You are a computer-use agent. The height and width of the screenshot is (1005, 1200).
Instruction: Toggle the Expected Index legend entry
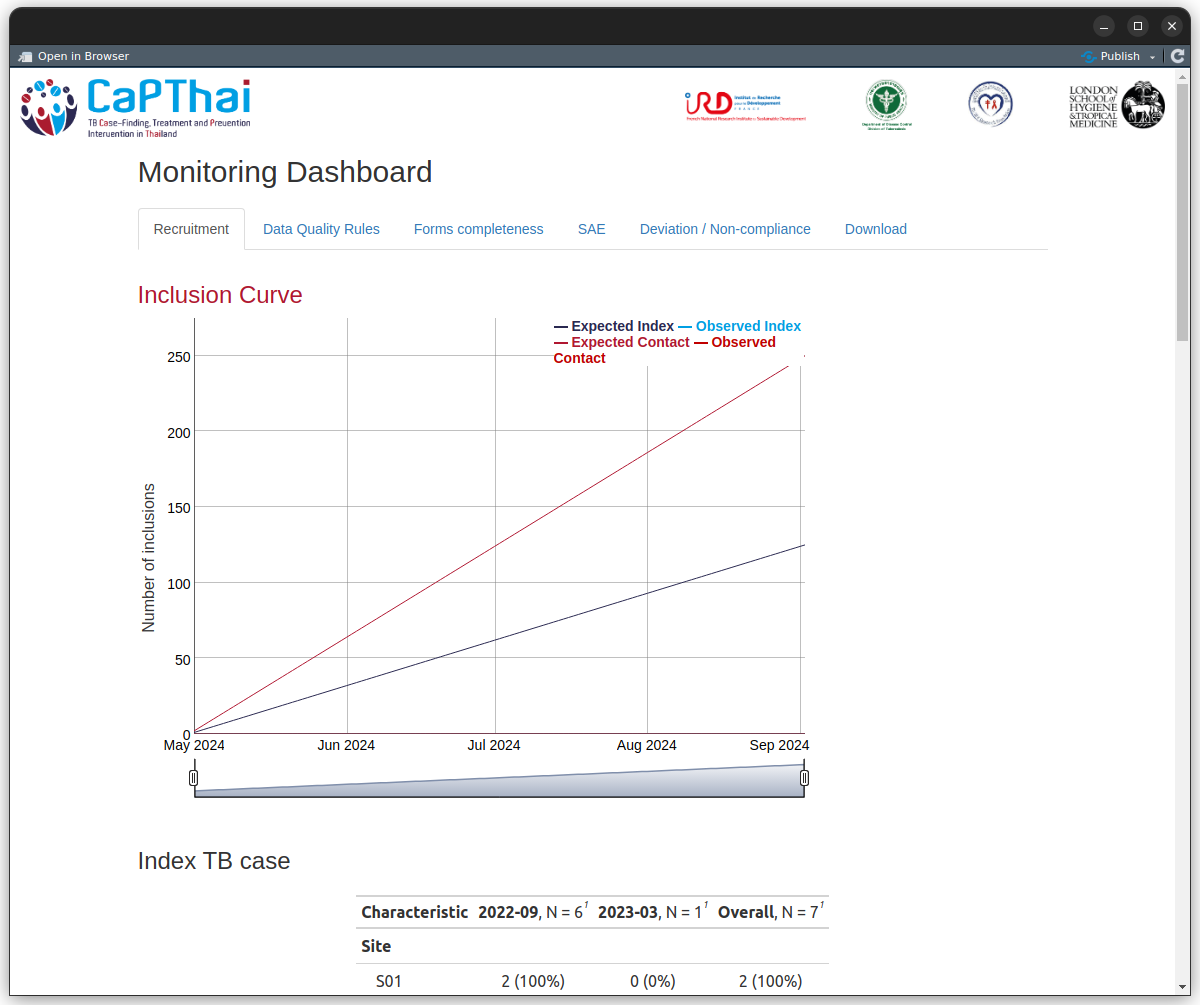(x=614, y=326)
